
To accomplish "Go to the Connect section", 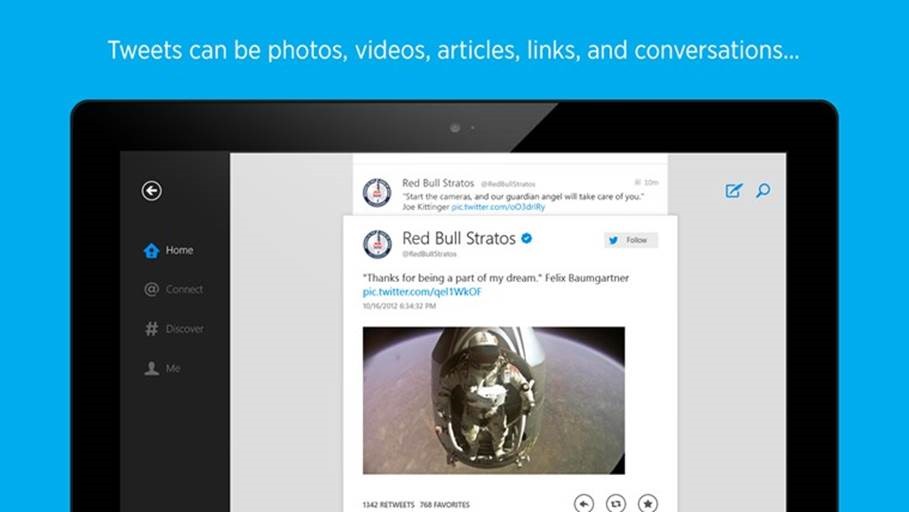I will (173, 289).
